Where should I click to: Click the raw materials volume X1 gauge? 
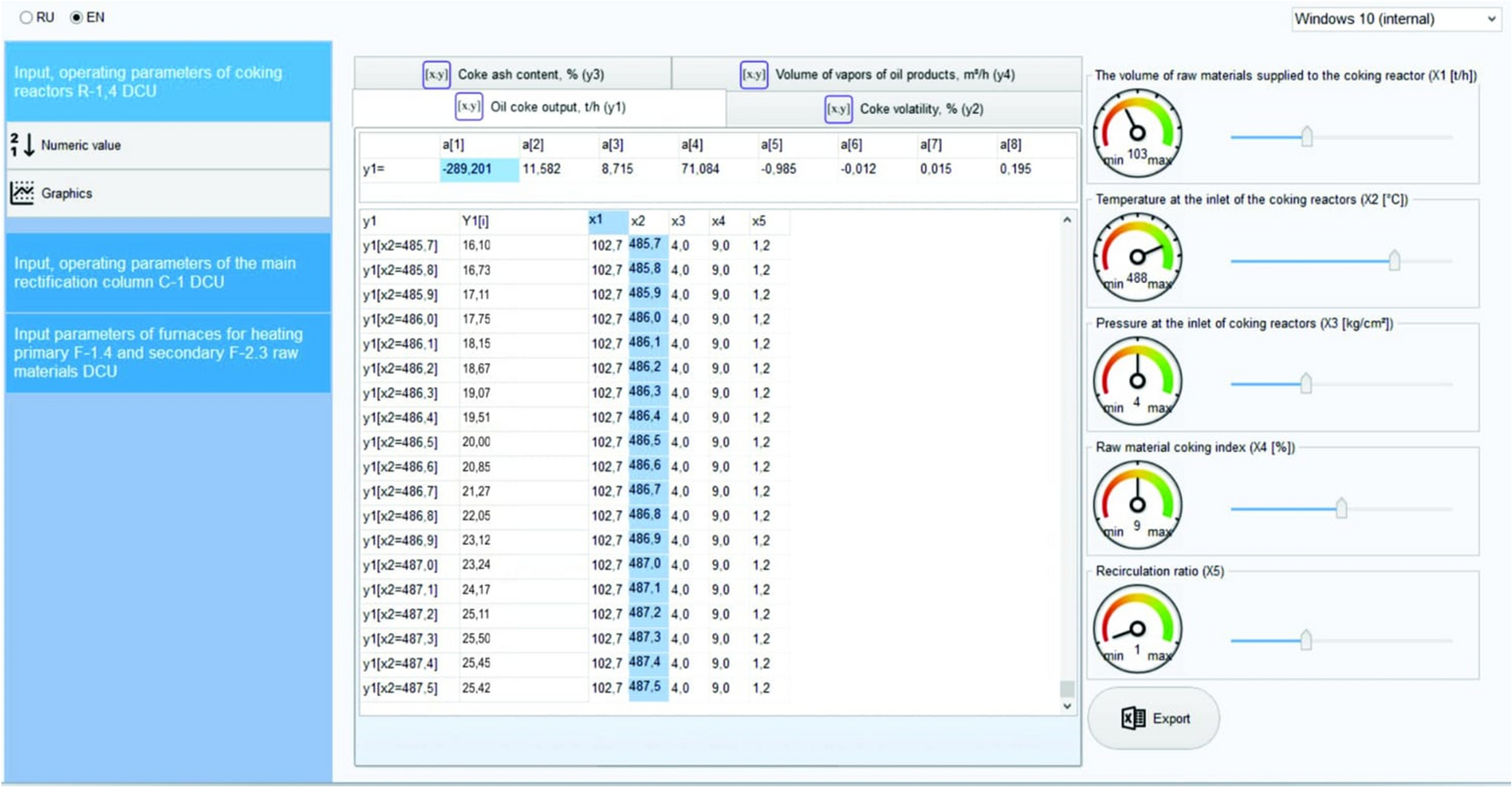click(x=1137, y=133)
